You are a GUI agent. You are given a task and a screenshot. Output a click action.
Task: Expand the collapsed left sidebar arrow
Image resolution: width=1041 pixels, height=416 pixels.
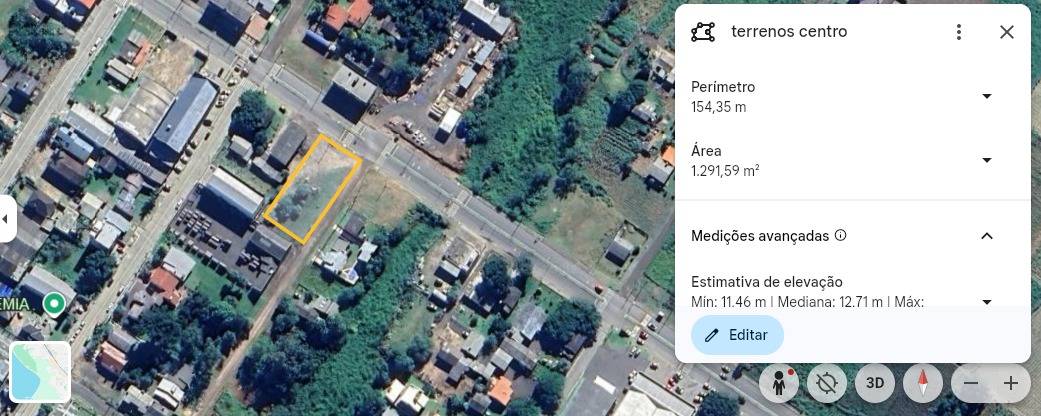[x=6, y=218]
